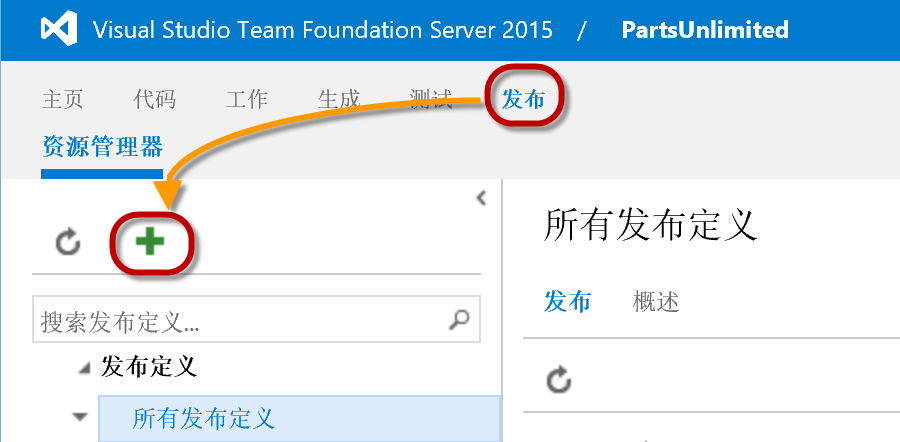Open the PartsUnlimited project link

705,29
